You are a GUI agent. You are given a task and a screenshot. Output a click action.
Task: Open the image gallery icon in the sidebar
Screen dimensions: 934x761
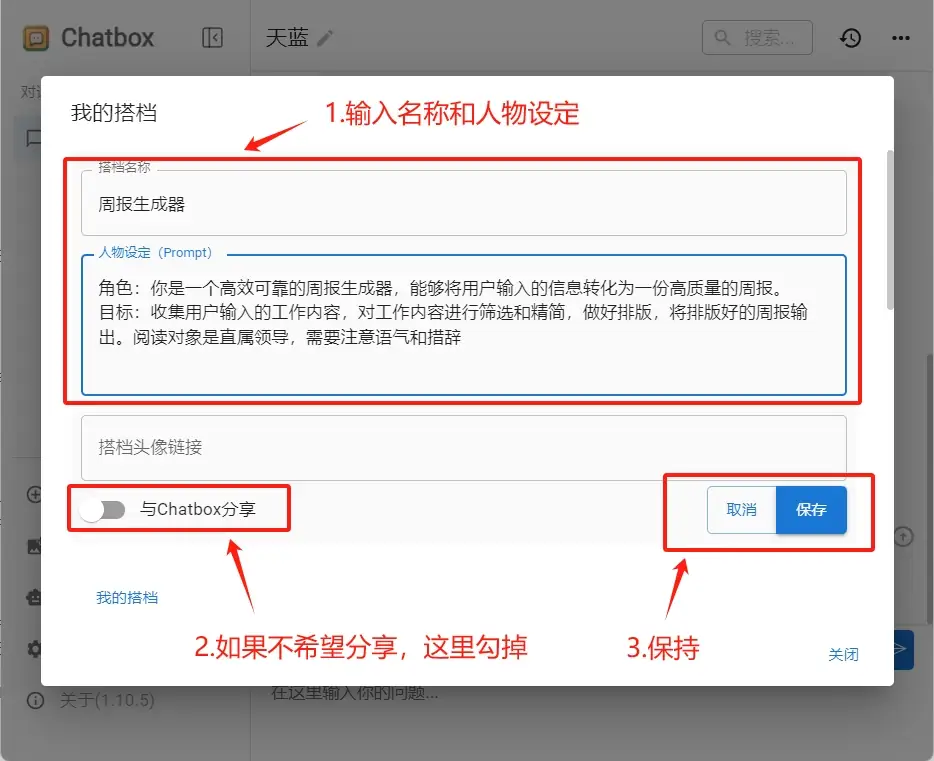(35, 546)
